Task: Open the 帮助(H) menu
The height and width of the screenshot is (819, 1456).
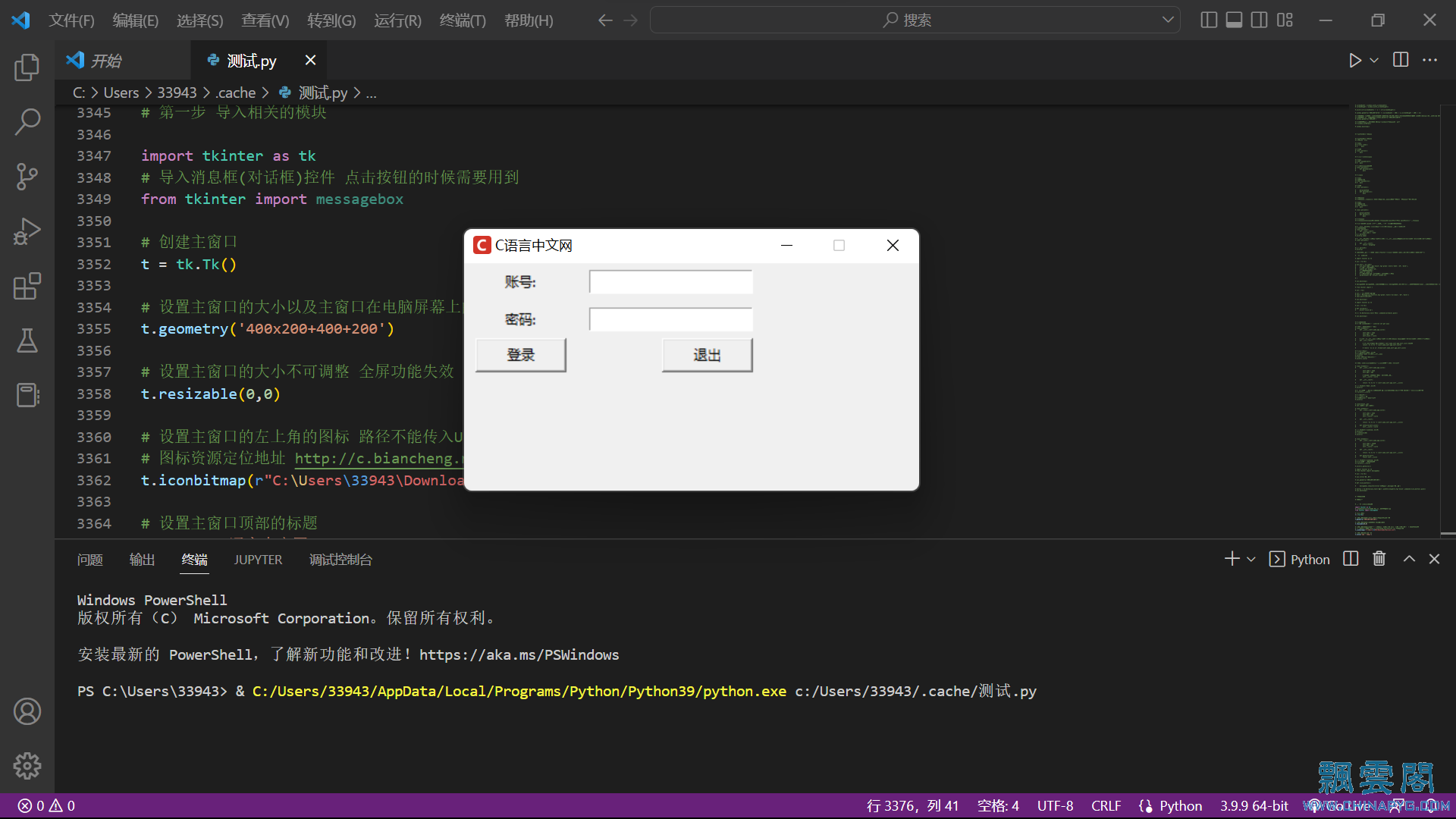Action: [529, 20]
